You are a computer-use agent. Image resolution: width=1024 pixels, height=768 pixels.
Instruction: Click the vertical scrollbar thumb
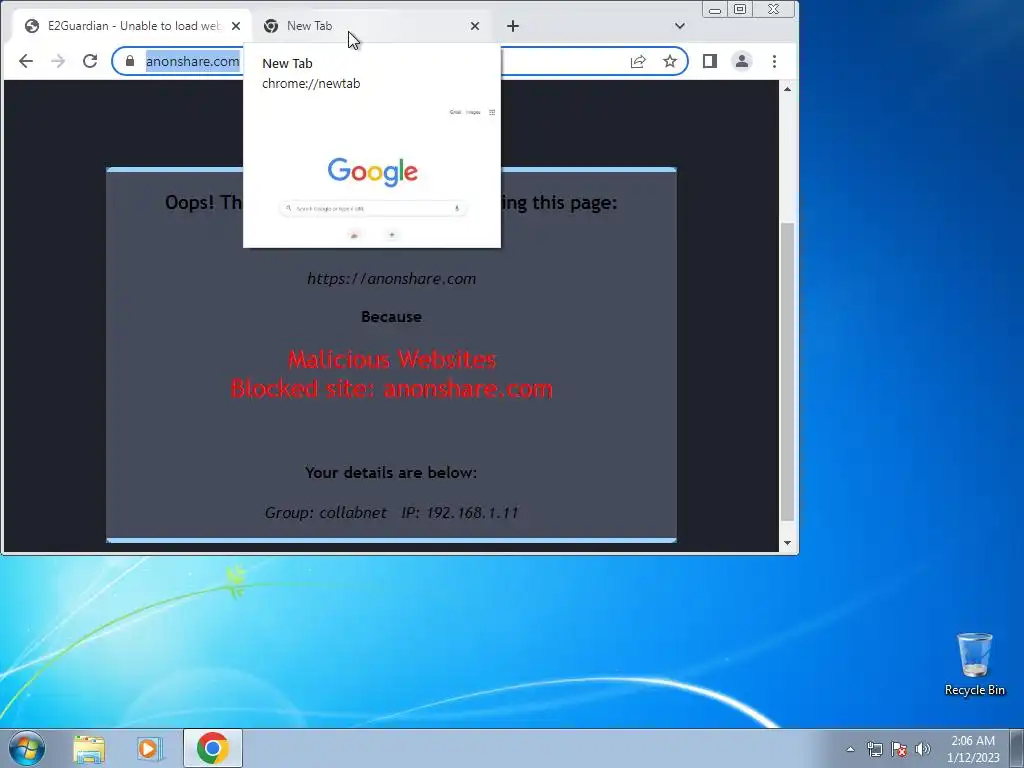coord(788,371)
